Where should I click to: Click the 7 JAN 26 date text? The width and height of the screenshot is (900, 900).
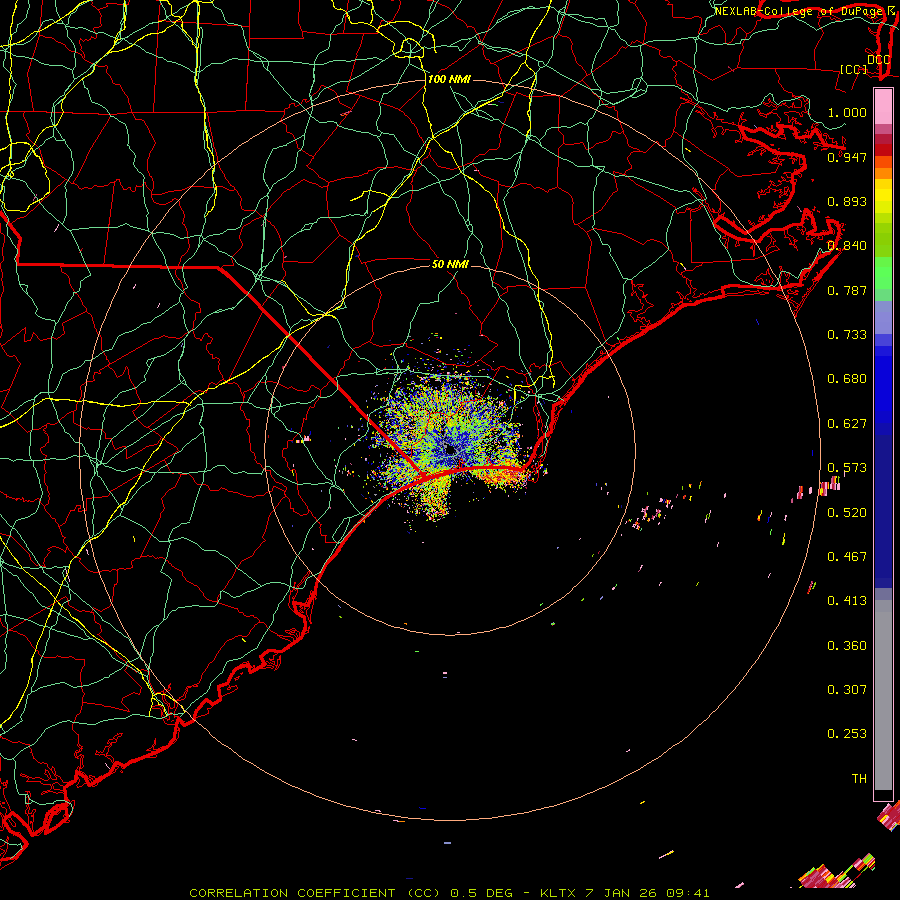click(x=622, y=893)
